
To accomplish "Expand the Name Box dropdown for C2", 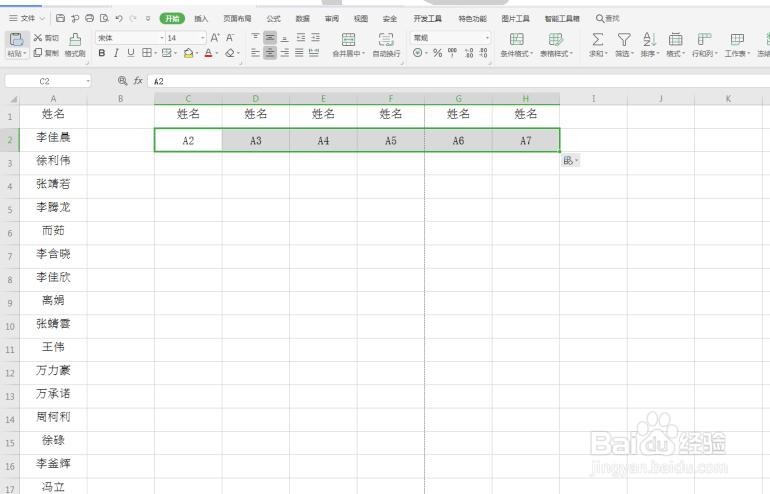I will click(88, 81).
